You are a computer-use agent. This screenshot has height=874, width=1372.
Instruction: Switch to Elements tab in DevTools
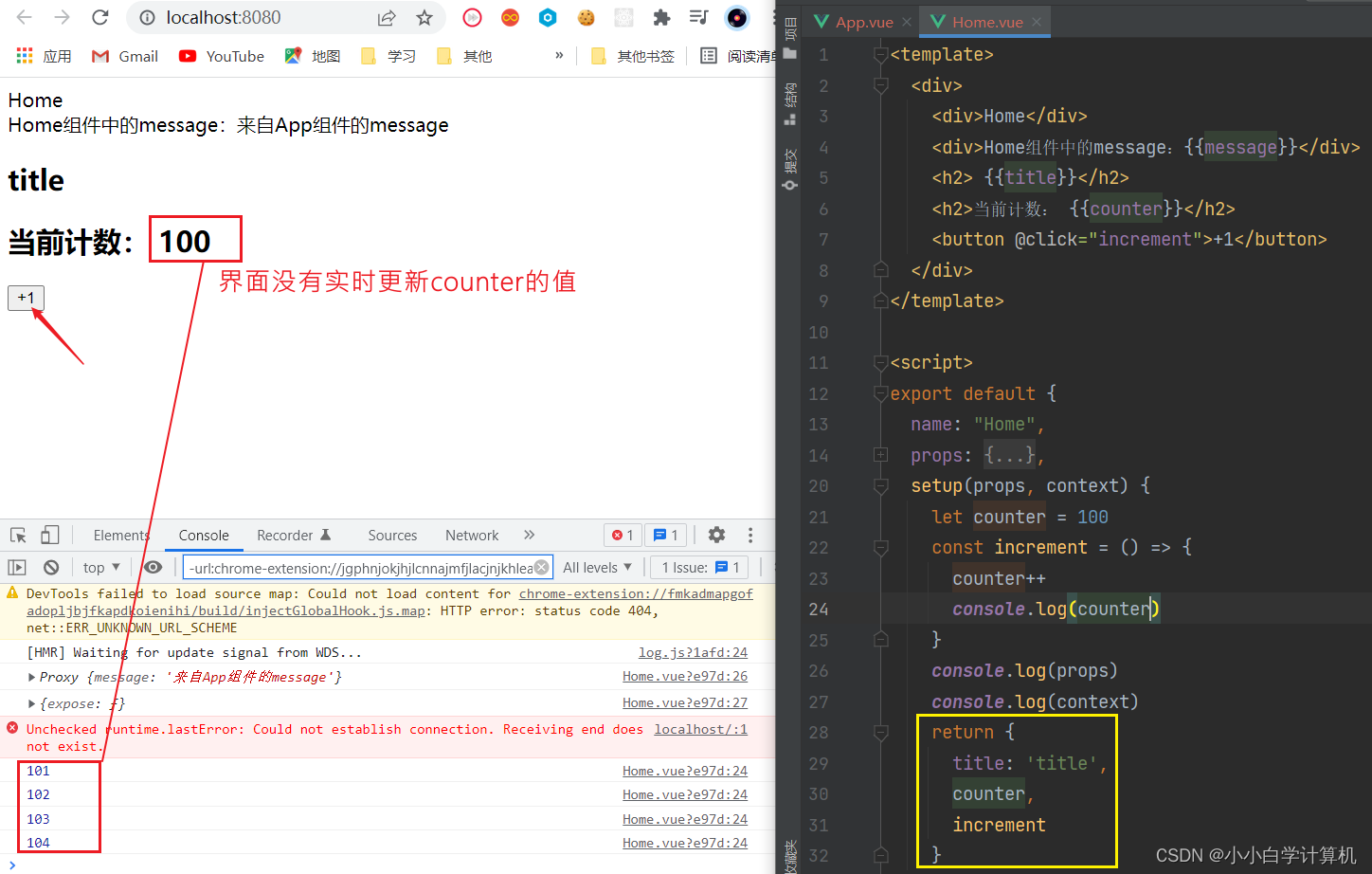pos(121,536)
